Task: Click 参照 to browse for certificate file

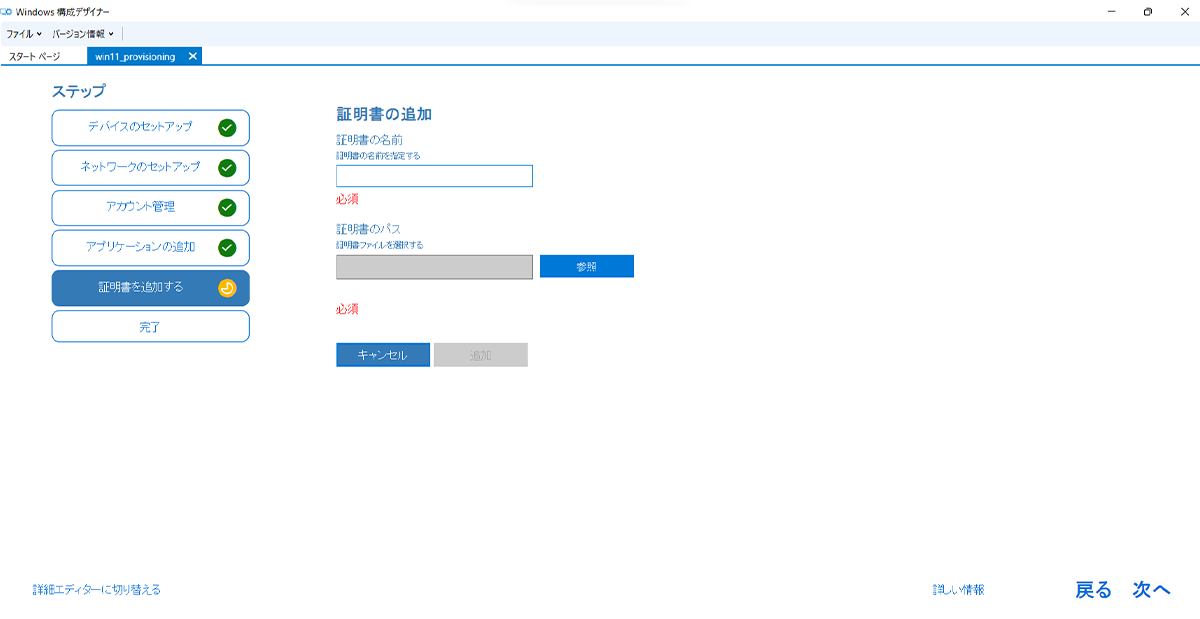Action: click(586, 266)
